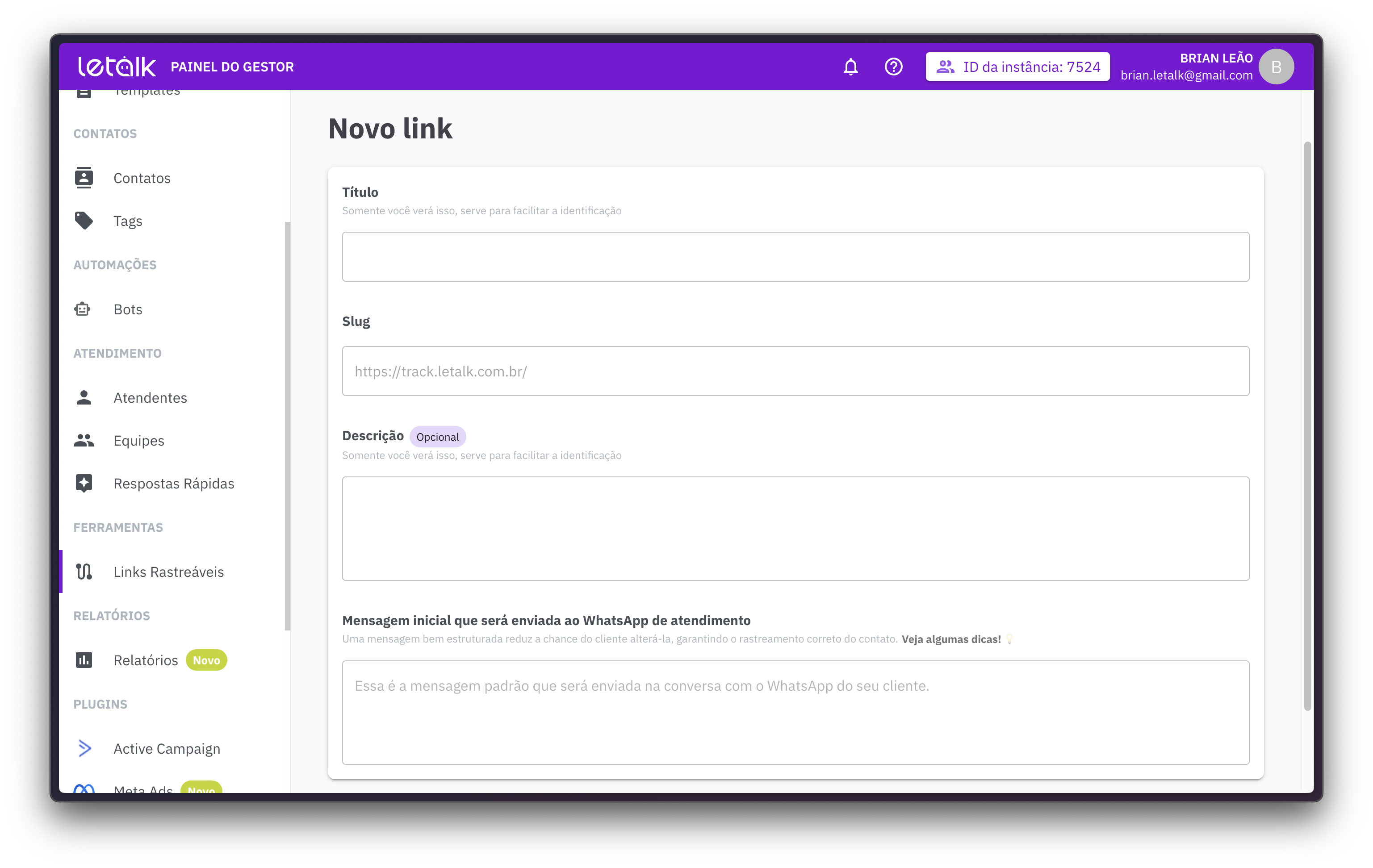Focus the Mensagem inicial text area
Viewport: 1373px width, 868px height.
tap(795, 713)
